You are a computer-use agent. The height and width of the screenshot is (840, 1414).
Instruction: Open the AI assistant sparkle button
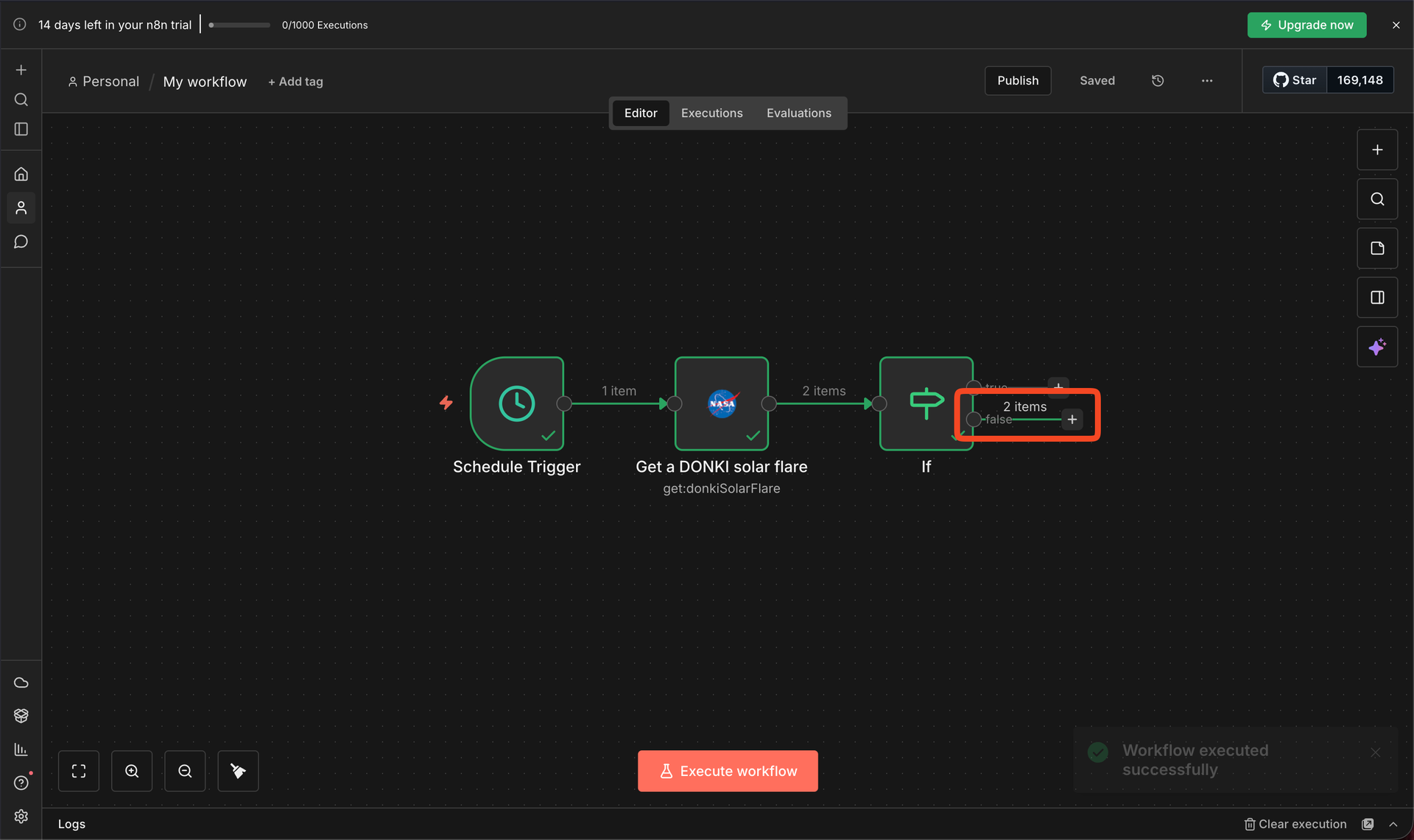click(x=1376, y=347)
